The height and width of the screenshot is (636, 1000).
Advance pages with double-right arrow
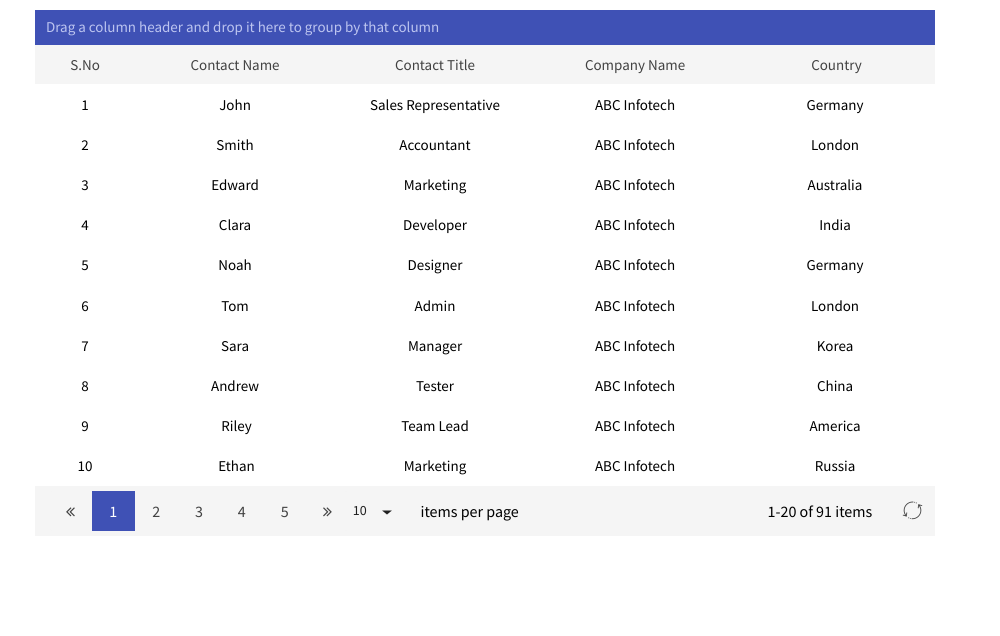tap(327, 511)
